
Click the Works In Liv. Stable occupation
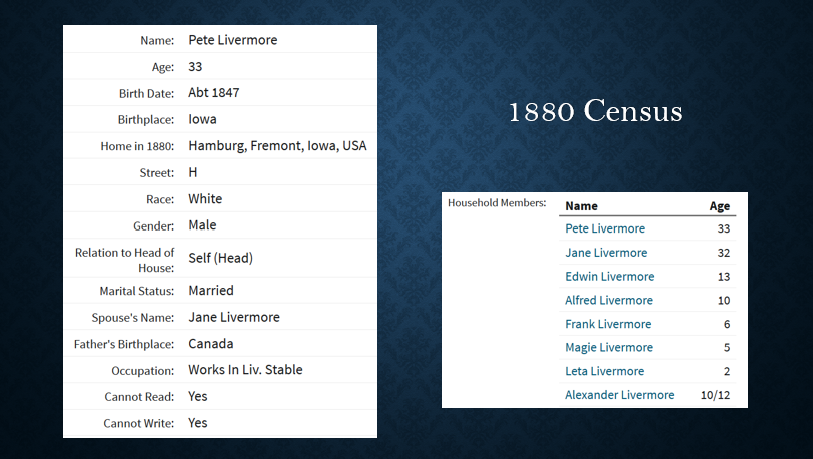tap(245, 370)
